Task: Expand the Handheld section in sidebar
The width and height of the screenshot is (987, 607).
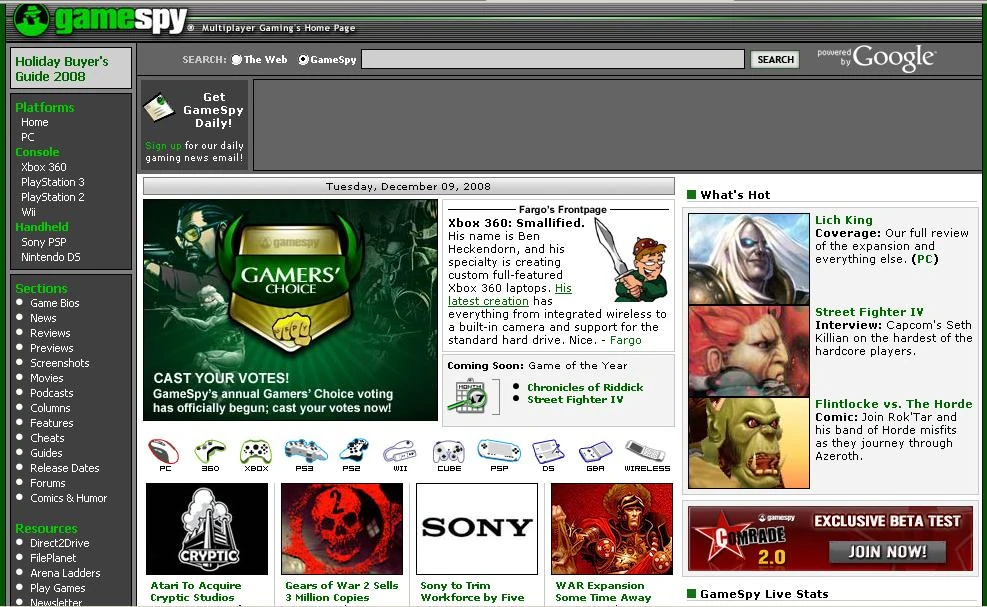Action: pyautogui.click(x=41, y=226)
